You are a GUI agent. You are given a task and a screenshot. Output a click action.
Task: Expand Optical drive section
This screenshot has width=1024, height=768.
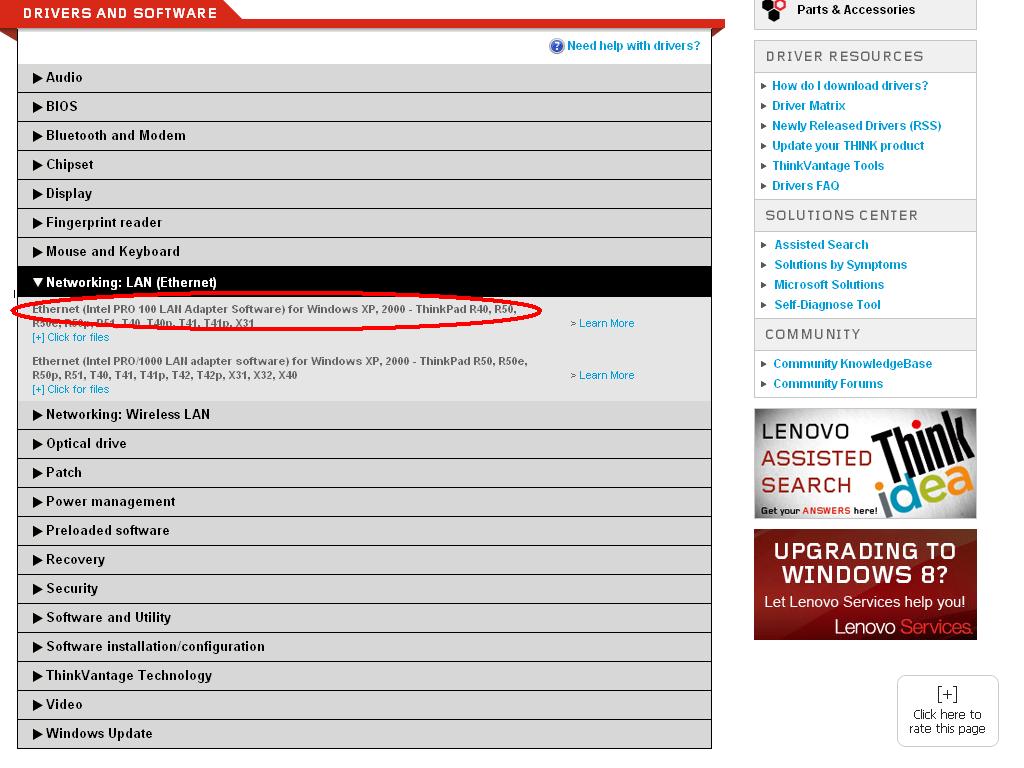pyautogui.click(x=364, y=443)
